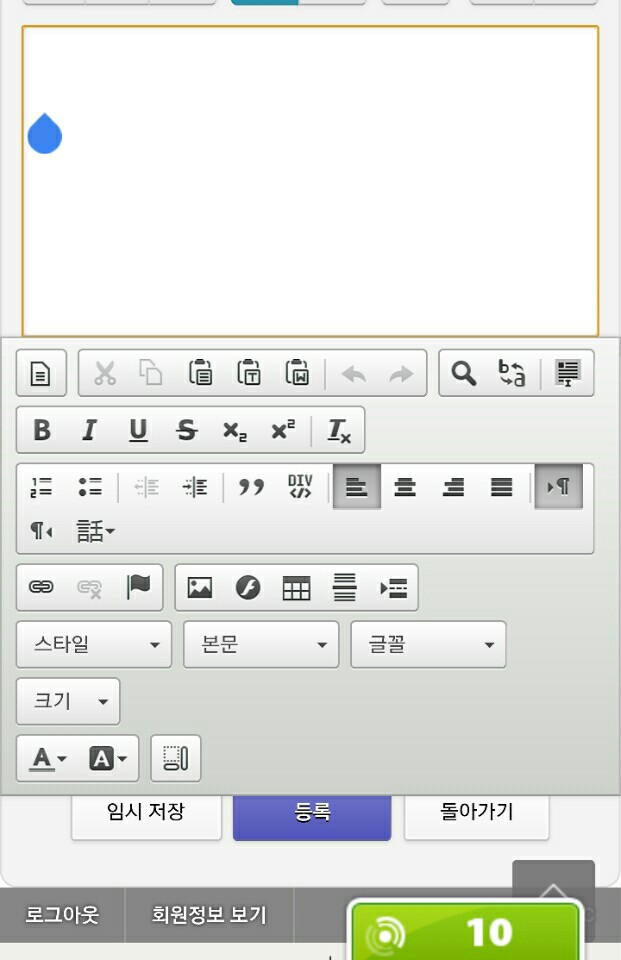Copy selection with the copy icon

[151, 373]
